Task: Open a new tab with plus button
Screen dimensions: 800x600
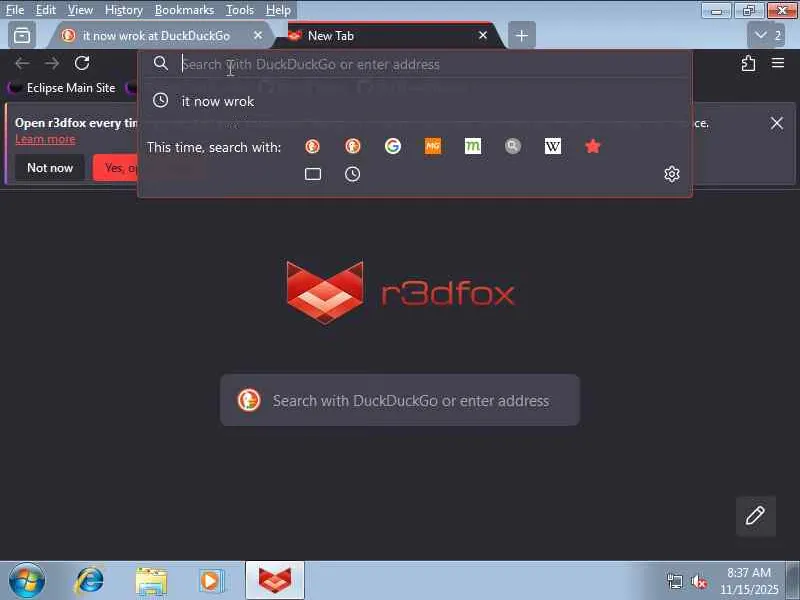Action: [521, 36]
